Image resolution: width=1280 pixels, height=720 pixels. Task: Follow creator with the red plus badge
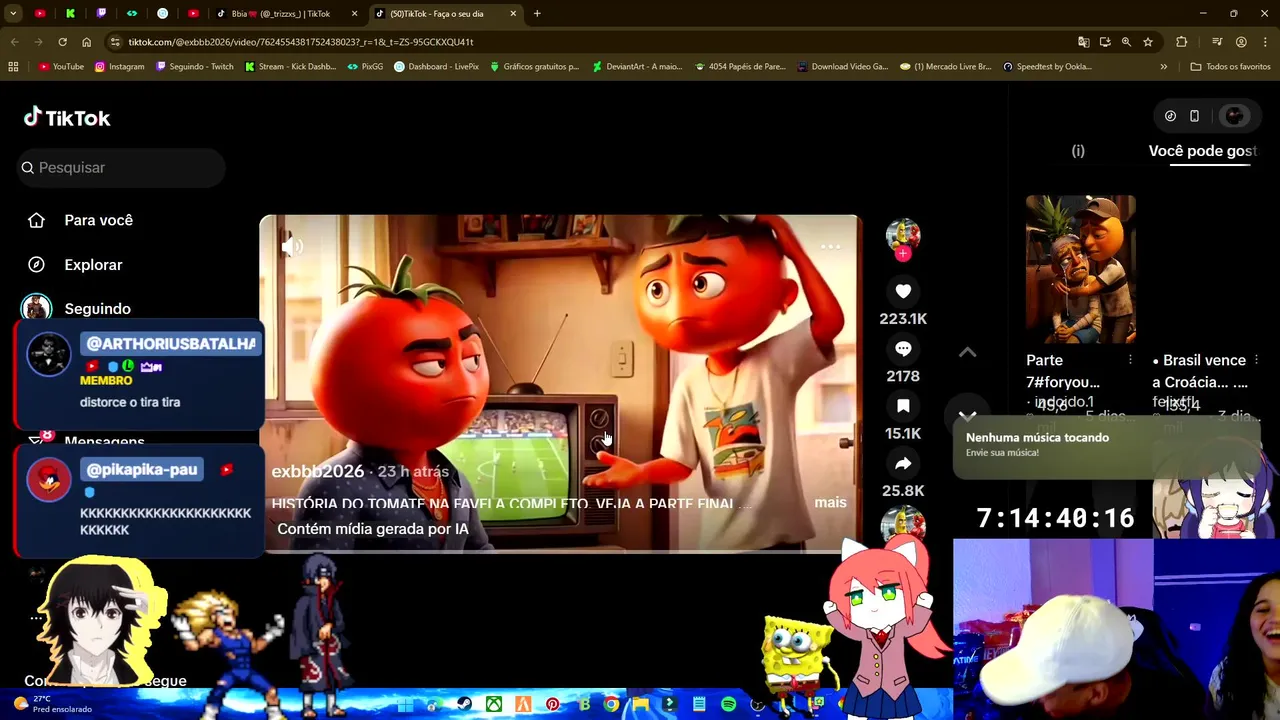pyautogui.click(x=903, y=254)
